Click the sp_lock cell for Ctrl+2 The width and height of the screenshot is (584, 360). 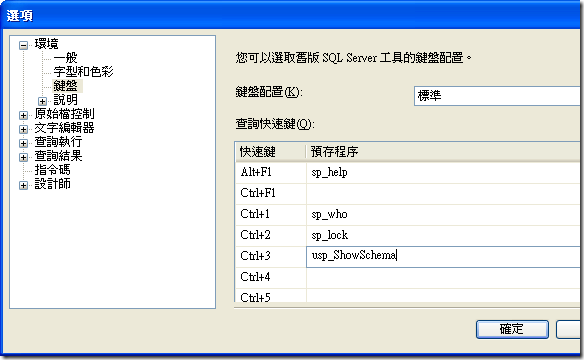tap(443, 235)
